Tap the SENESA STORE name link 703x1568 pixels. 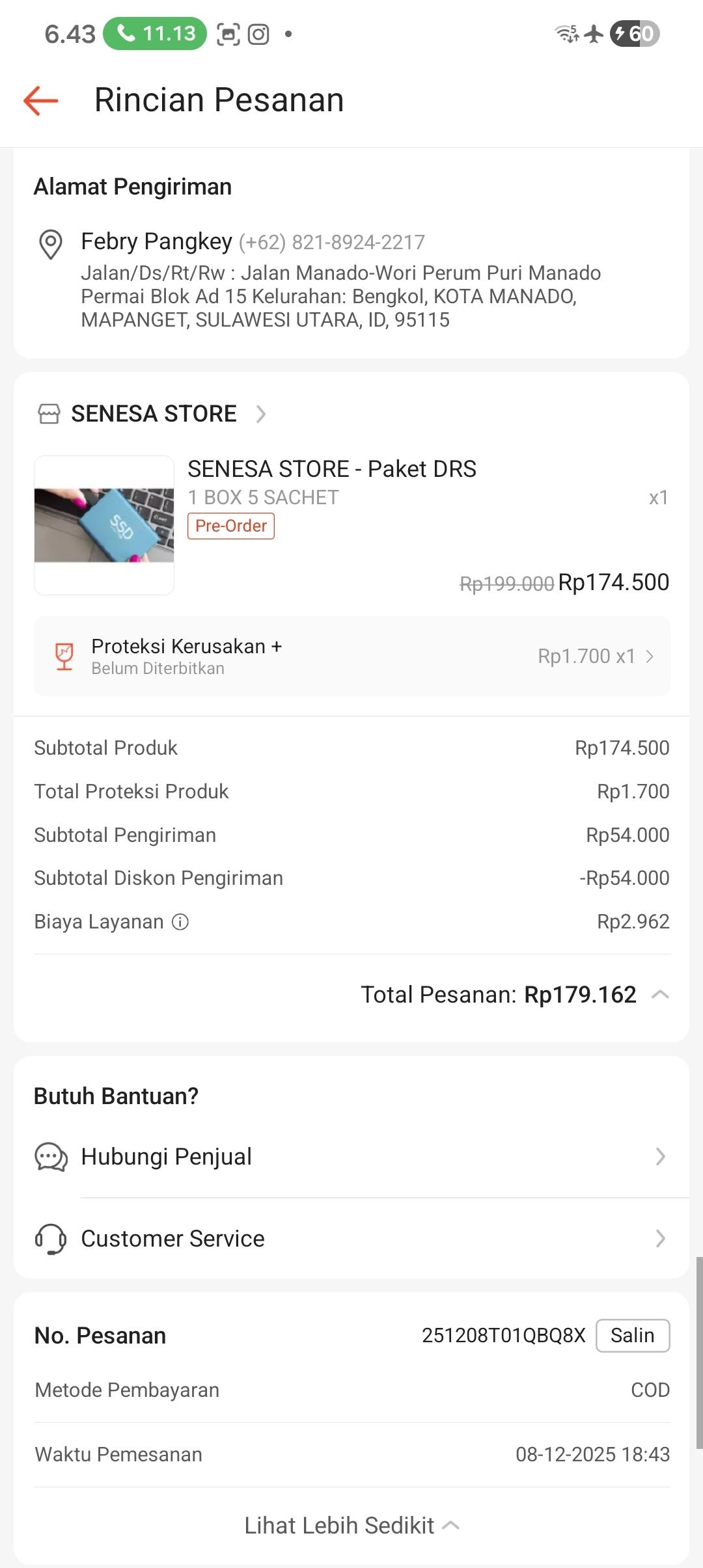(154, 414)
